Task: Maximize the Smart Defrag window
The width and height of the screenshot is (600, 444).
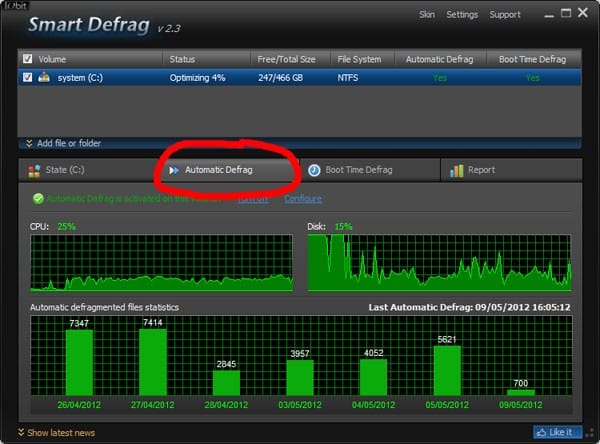Action: click(566, 13)
